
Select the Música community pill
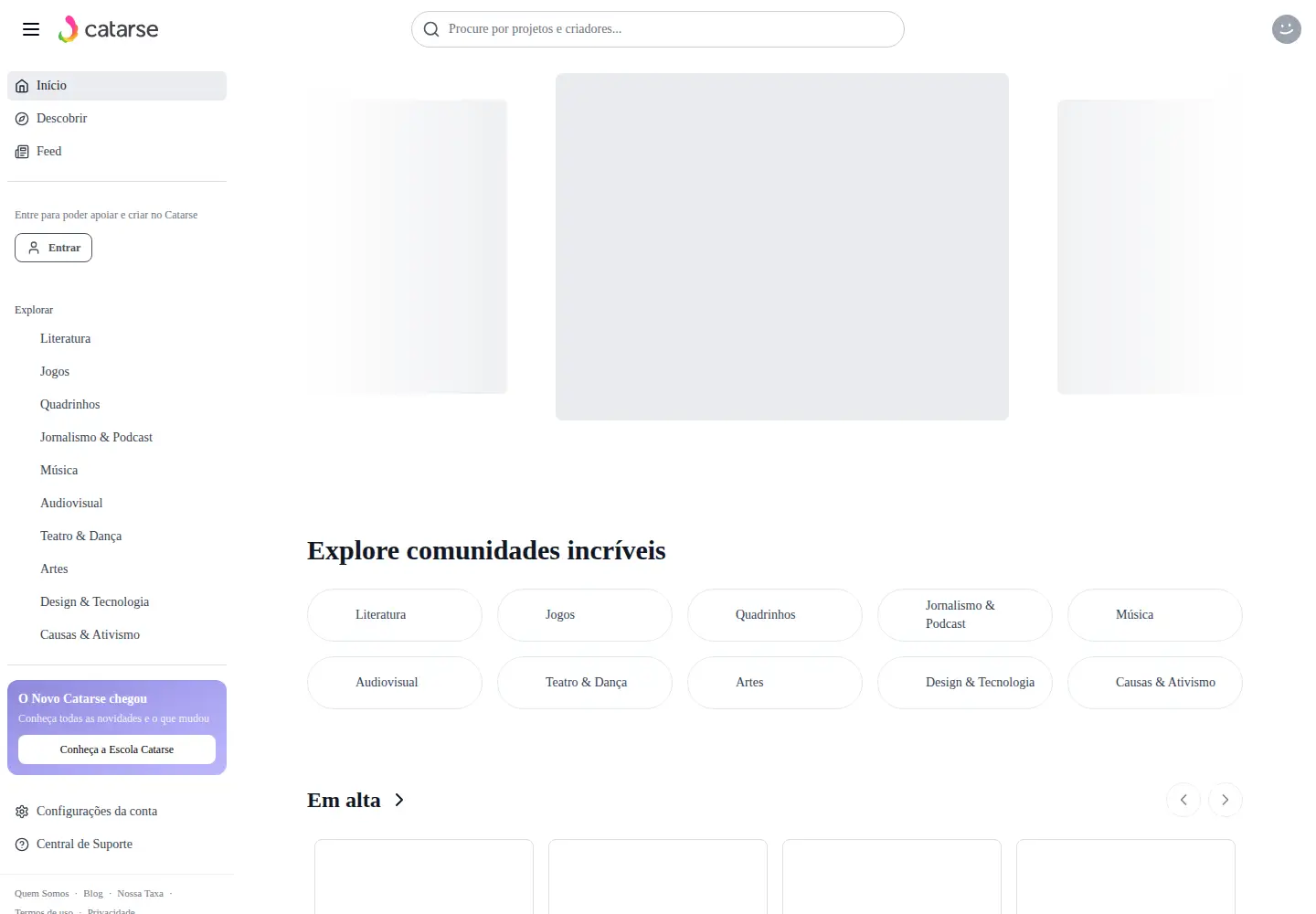point(1155,615)
